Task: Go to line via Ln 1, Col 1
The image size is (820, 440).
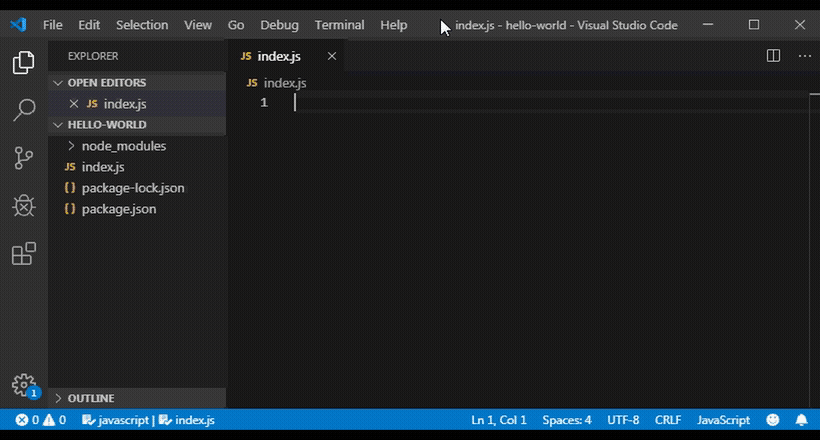Action: 498,420
